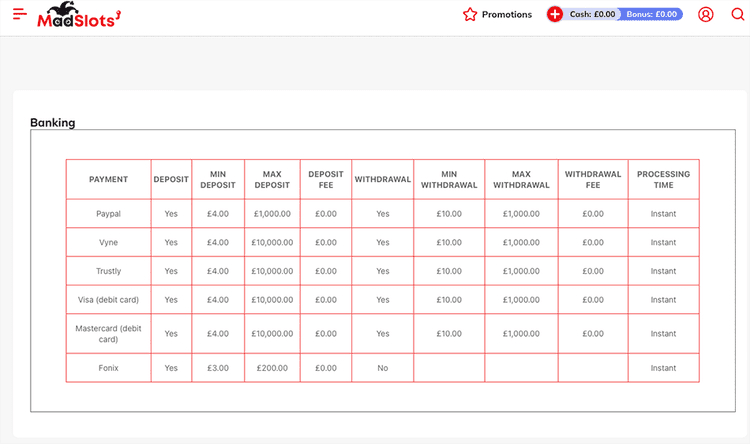Select the Paypal payment cell
The image size is (750, 444).
click(x=109, y=214)
